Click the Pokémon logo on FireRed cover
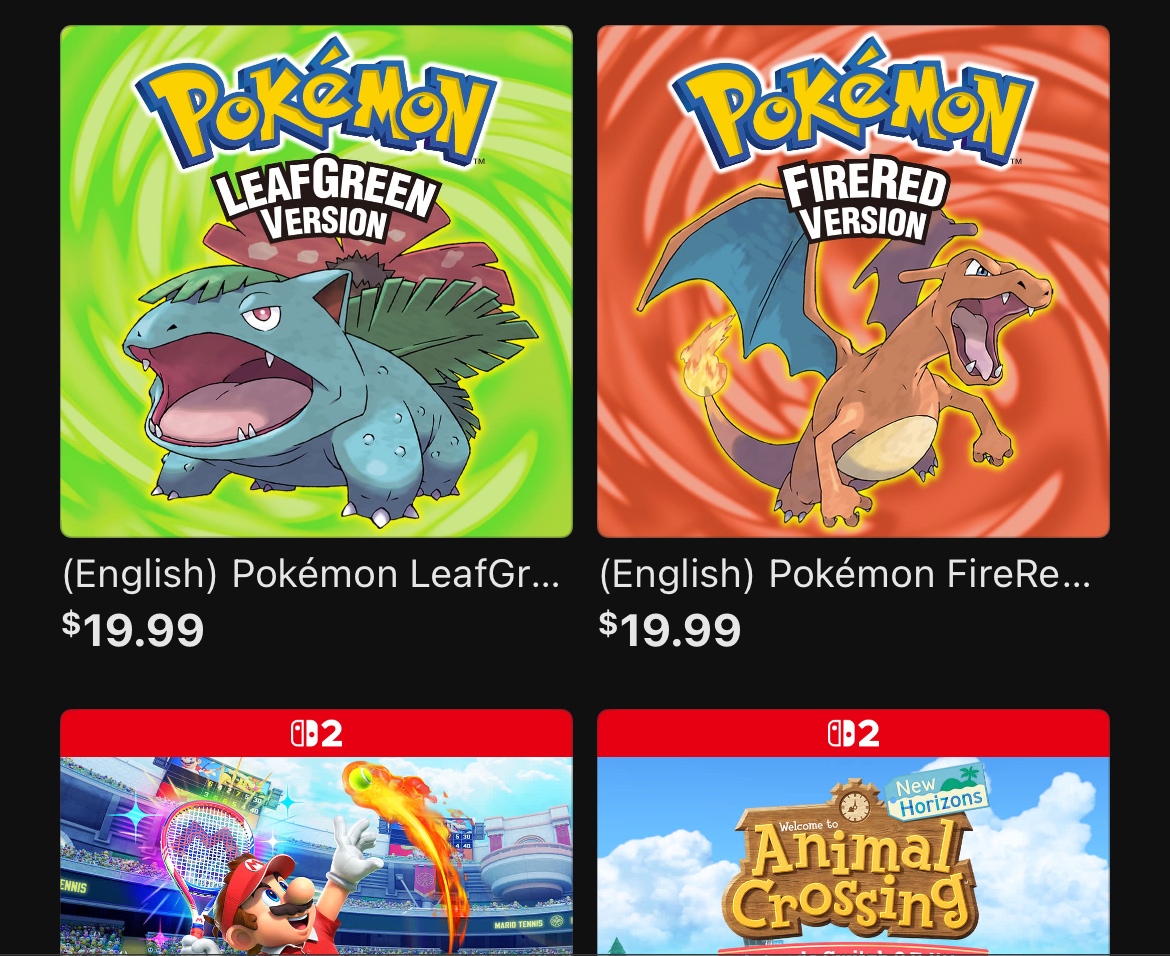1170x956 pixels. 853,102
